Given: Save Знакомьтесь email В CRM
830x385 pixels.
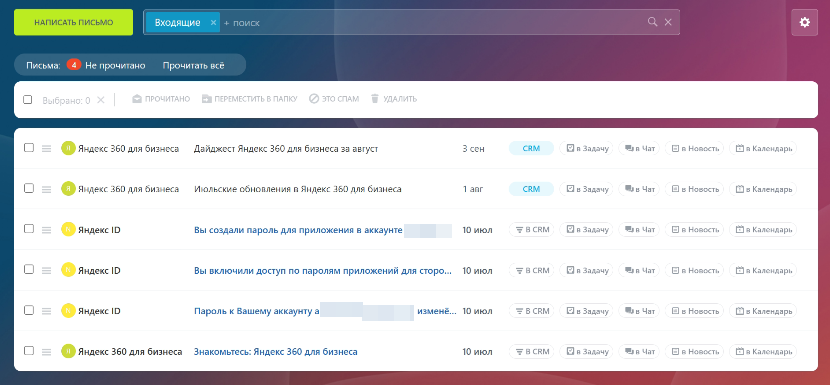Looking at the screenshot, I should coord(531,352).
